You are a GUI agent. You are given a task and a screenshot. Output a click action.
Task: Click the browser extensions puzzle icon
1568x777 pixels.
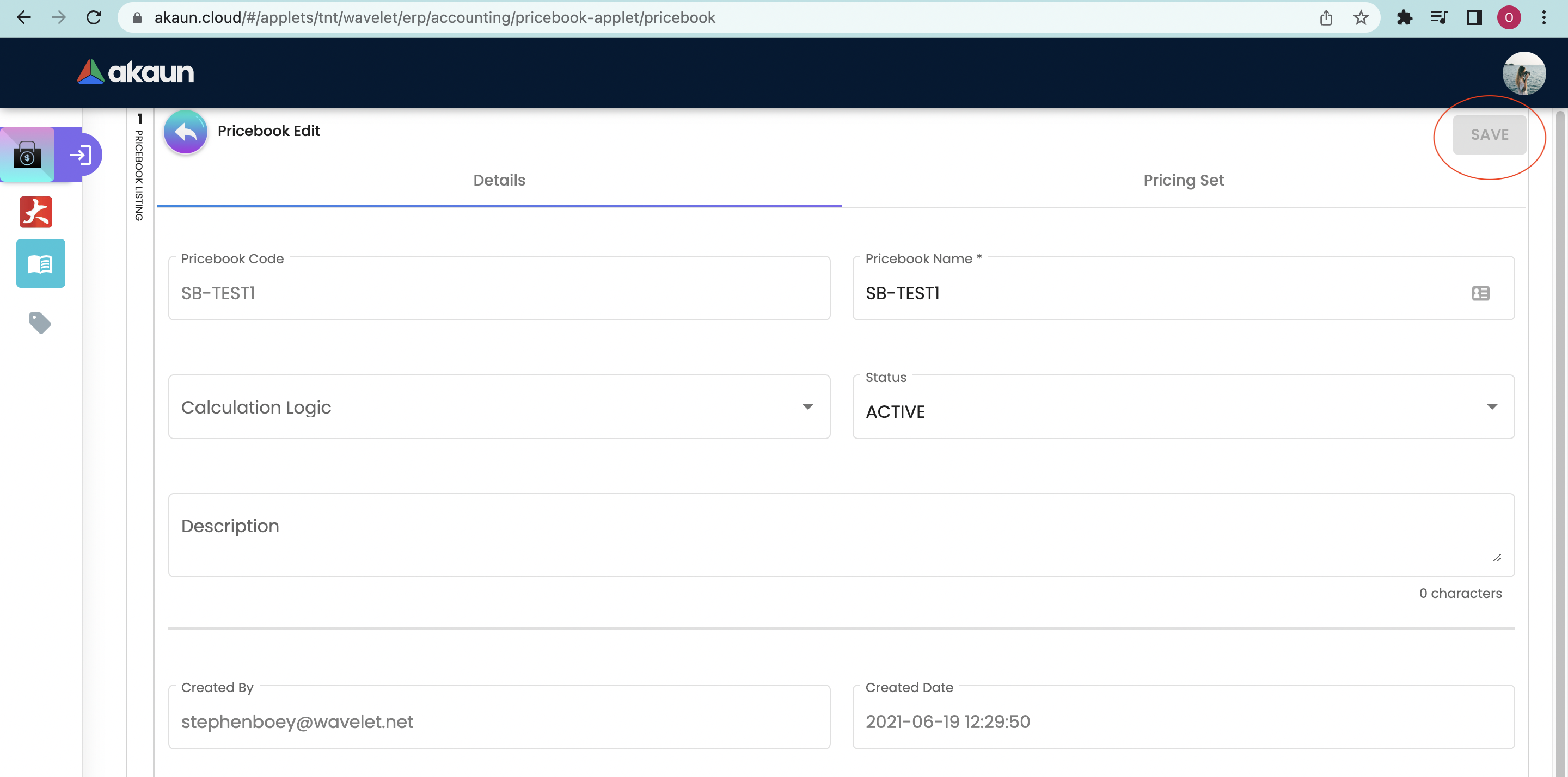coord(1404,17)
